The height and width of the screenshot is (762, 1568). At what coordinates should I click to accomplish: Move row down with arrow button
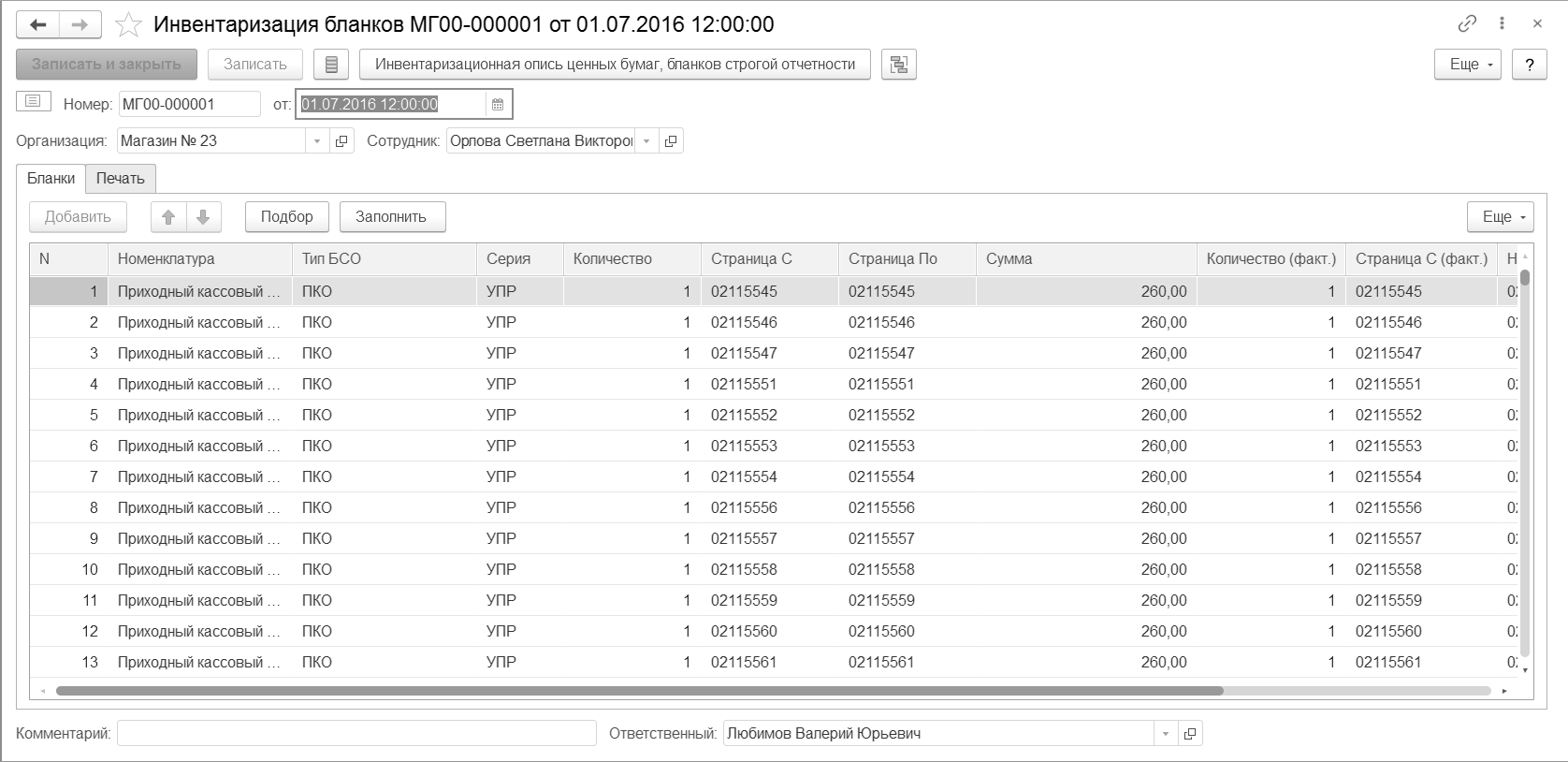(x=203, y=217)
